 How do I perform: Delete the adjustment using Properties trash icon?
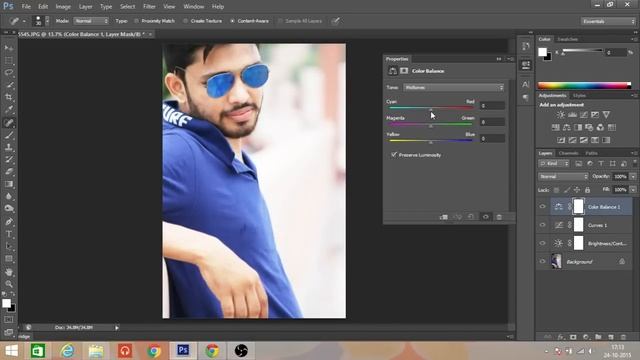pyautogui.click(x=499, y=217)
